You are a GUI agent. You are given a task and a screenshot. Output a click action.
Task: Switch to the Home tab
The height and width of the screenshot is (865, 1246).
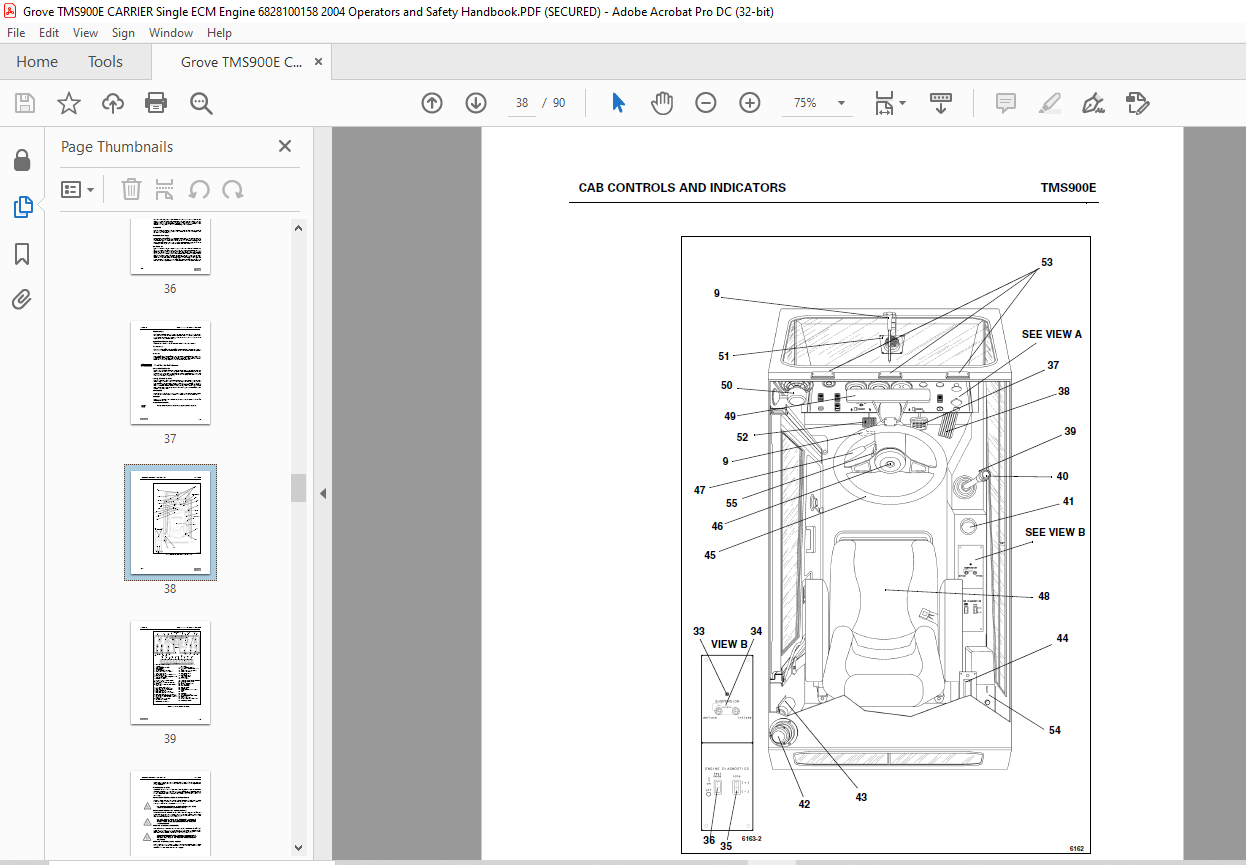click(37, 62)
